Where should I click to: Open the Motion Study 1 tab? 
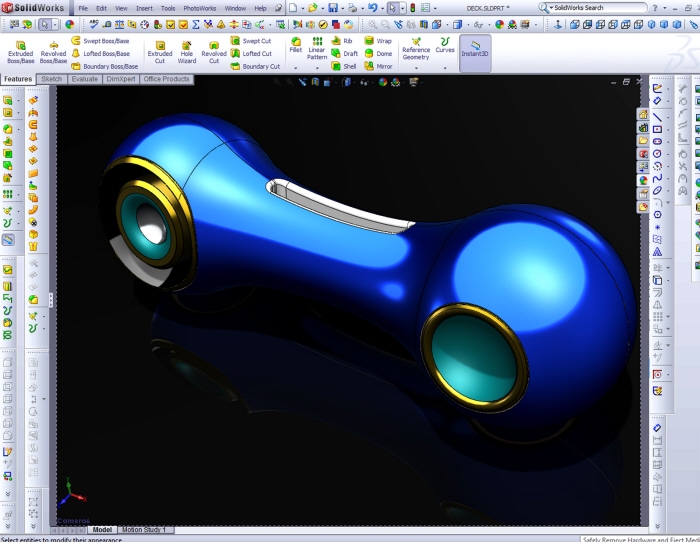[x=145, y=529]
